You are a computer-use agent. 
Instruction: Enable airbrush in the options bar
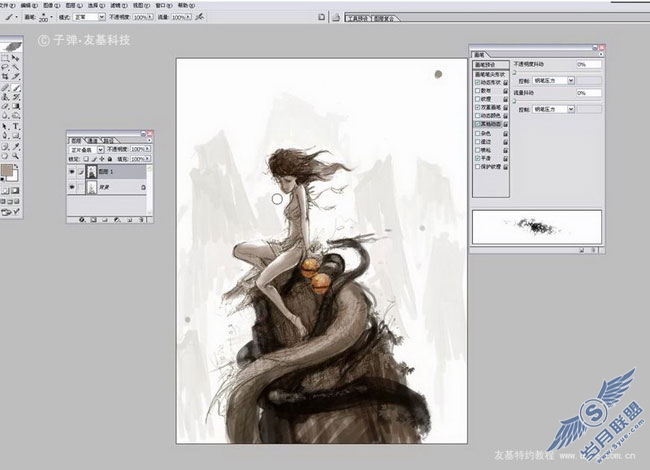pyautogui.click(x=200, y=17)
